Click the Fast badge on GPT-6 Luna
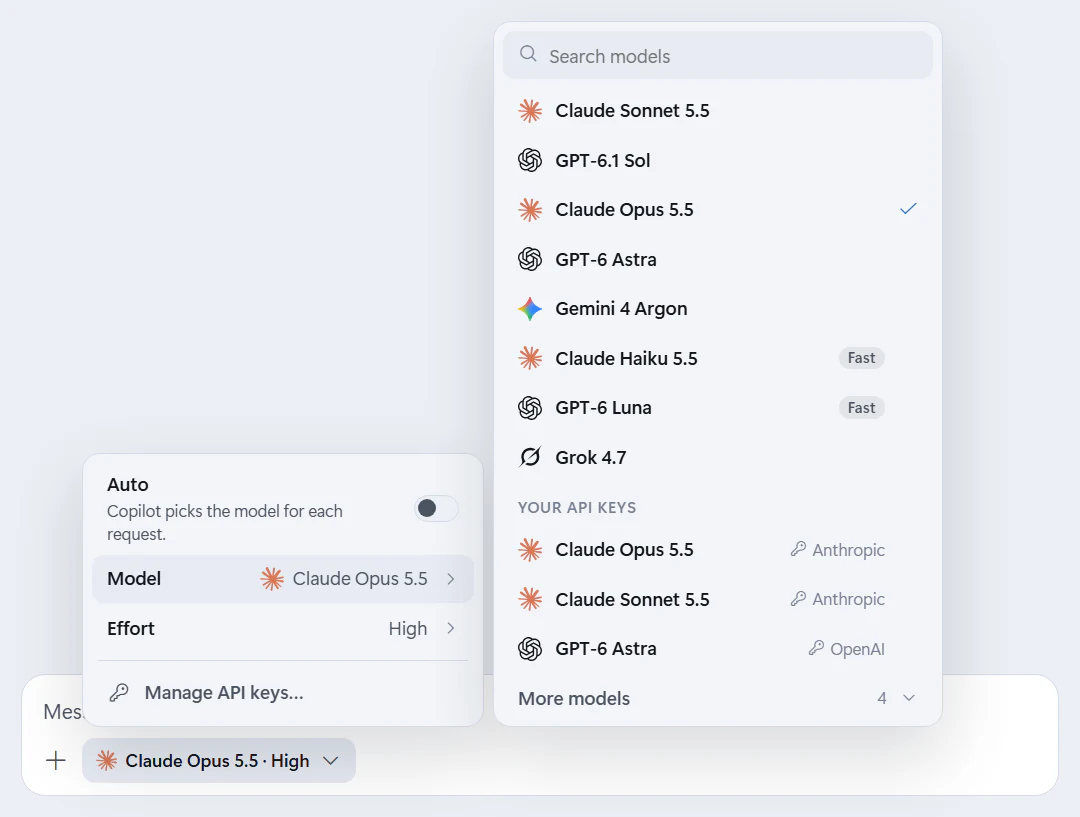The width and height of the screenshot is (1080, 817). pos(862,408)
